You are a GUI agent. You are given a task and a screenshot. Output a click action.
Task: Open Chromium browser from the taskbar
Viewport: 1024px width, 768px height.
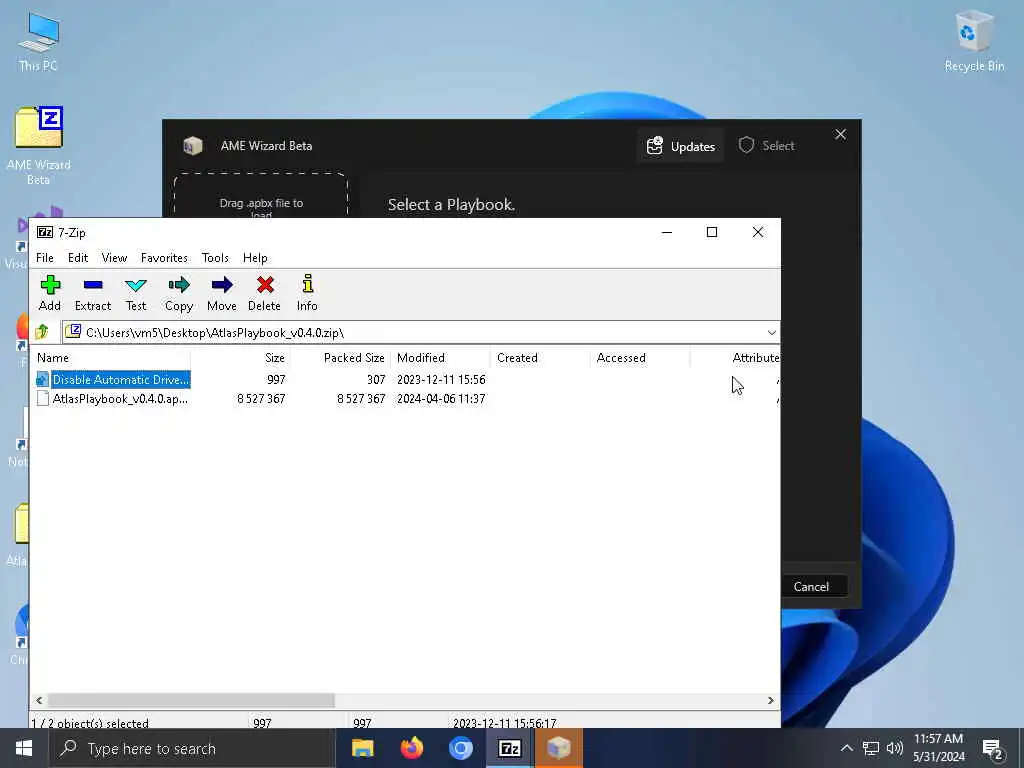[x=460, y=748]
